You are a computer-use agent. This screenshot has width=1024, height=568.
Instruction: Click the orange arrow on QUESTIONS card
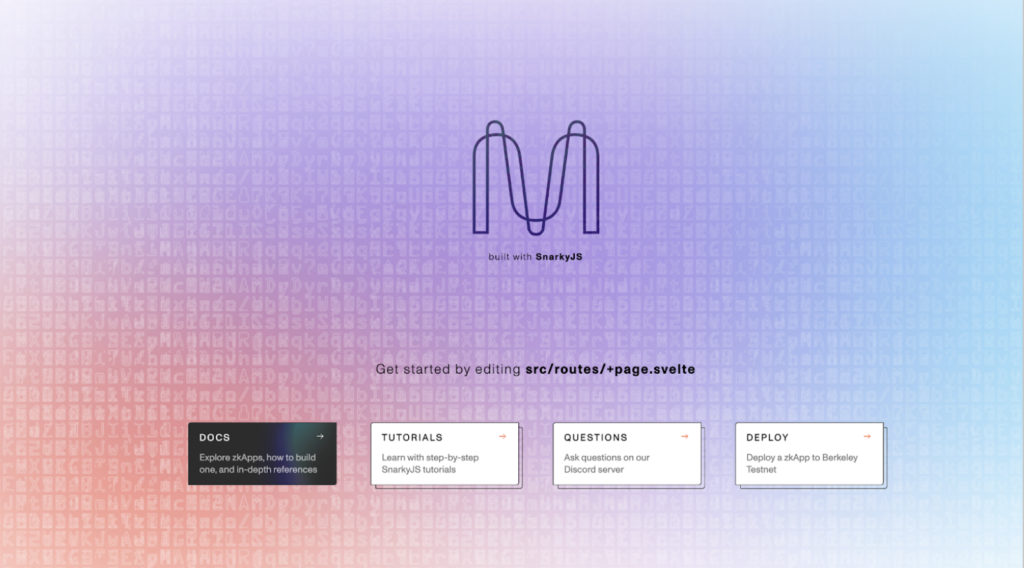tap(684, 437)
